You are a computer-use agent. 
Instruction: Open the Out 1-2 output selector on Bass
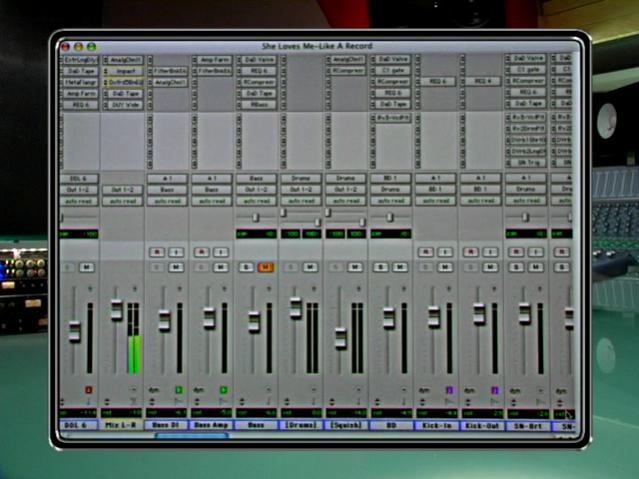coord(256,189)
